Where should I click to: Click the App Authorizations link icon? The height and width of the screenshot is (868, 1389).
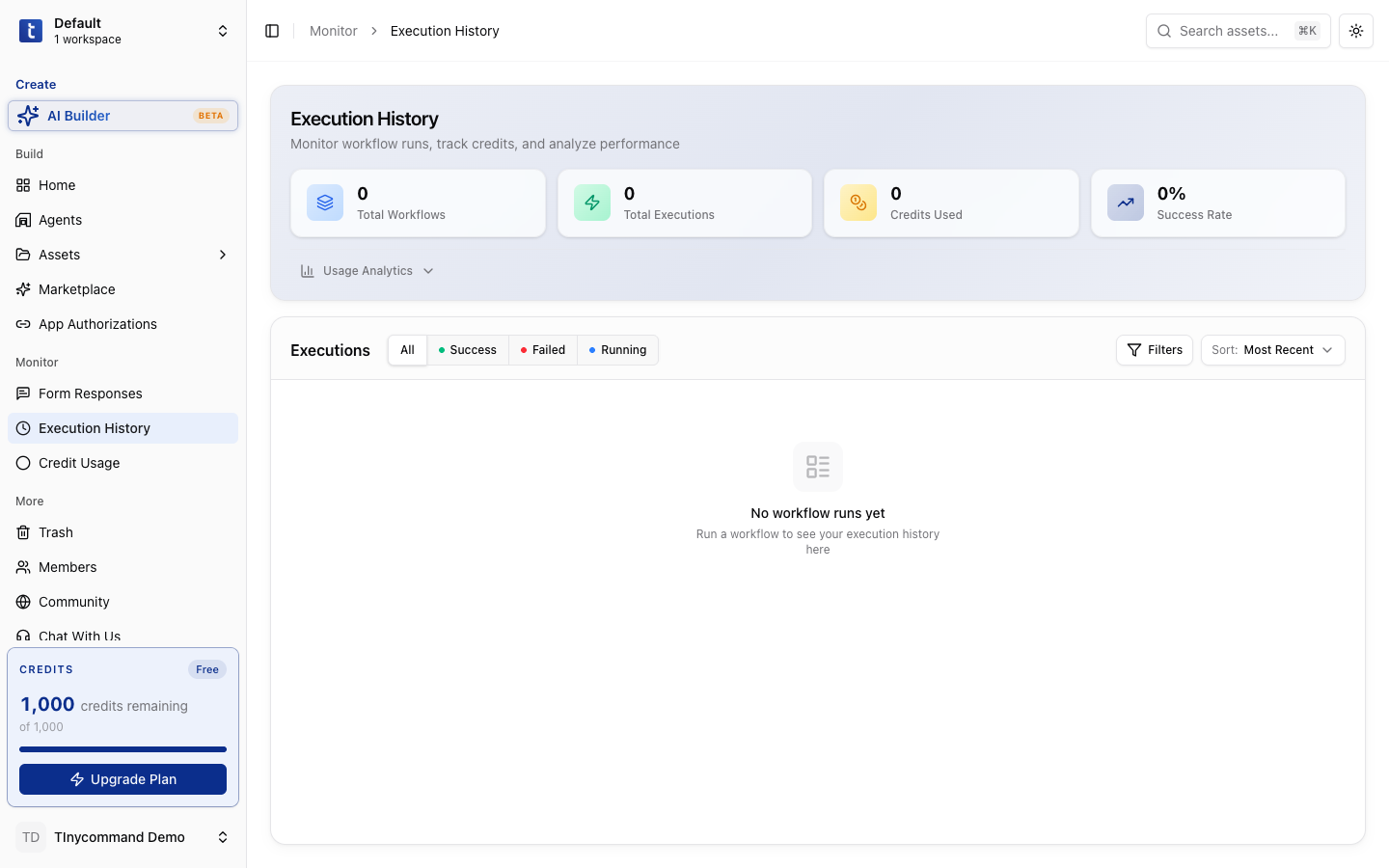pos(23,324)
